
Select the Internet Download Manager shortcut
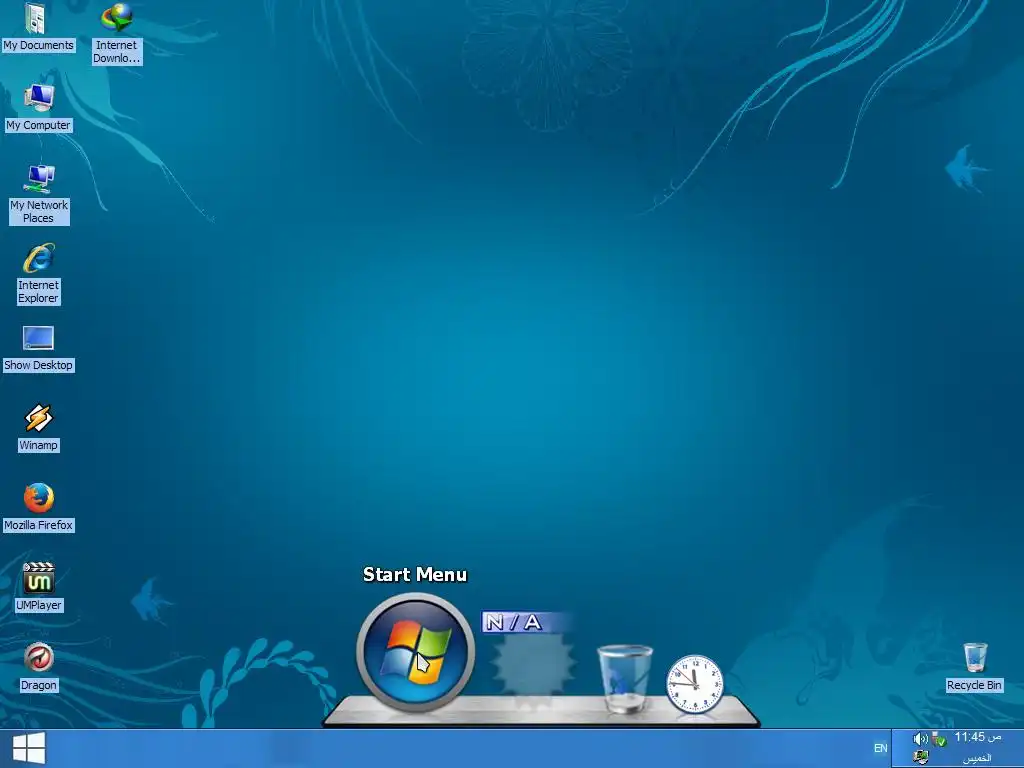(x=116, y=34)
